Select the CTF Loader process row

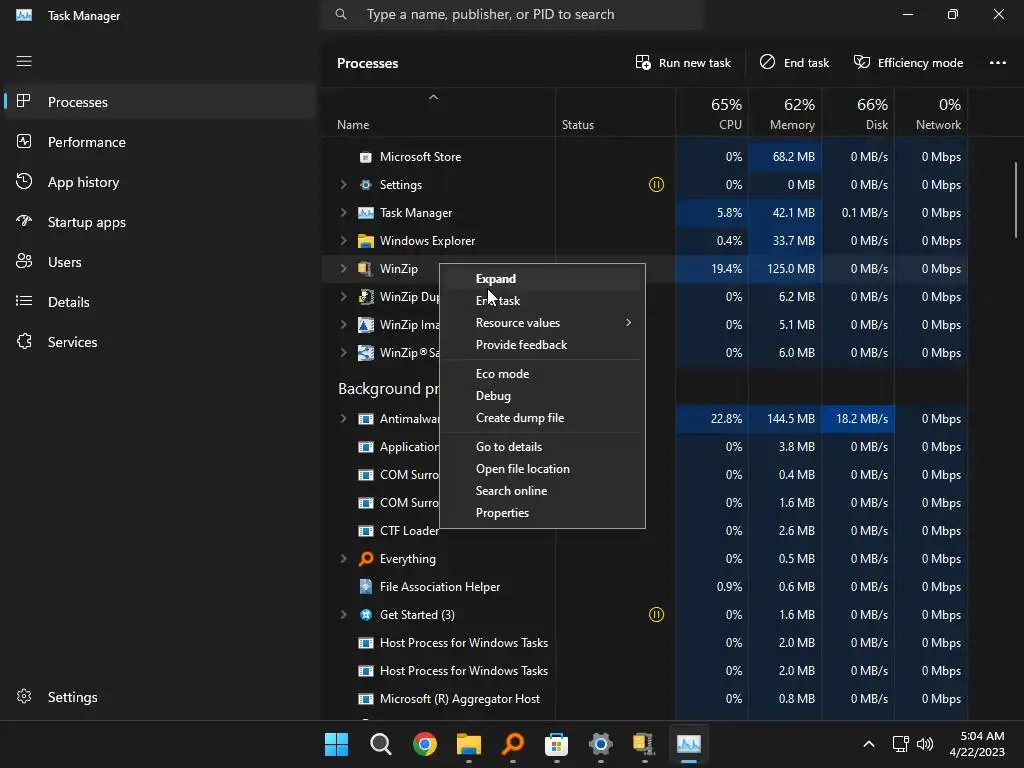pyautogui.click(x=645, y=531)
